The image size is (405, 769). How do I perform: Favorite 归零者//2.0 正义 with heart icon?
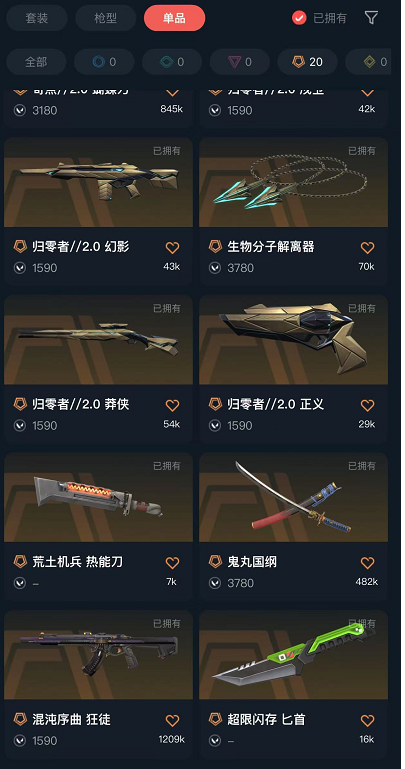(x=367, y=406)
